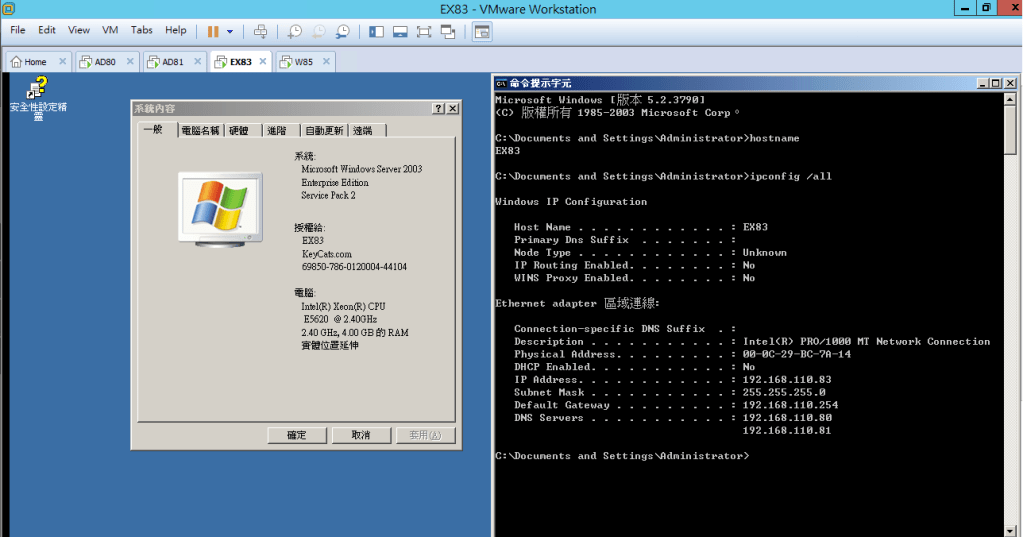Open the View menu

pyautogui.click(x=79, y=31)
